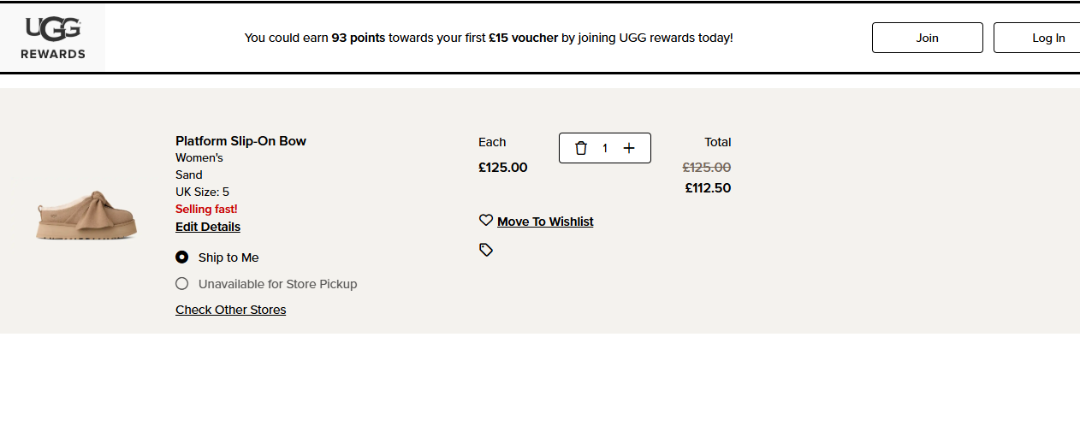The width and height of the screenshot is (1080, 426).
Task: Click the price tag promo icon
Action: coord(486,250)
